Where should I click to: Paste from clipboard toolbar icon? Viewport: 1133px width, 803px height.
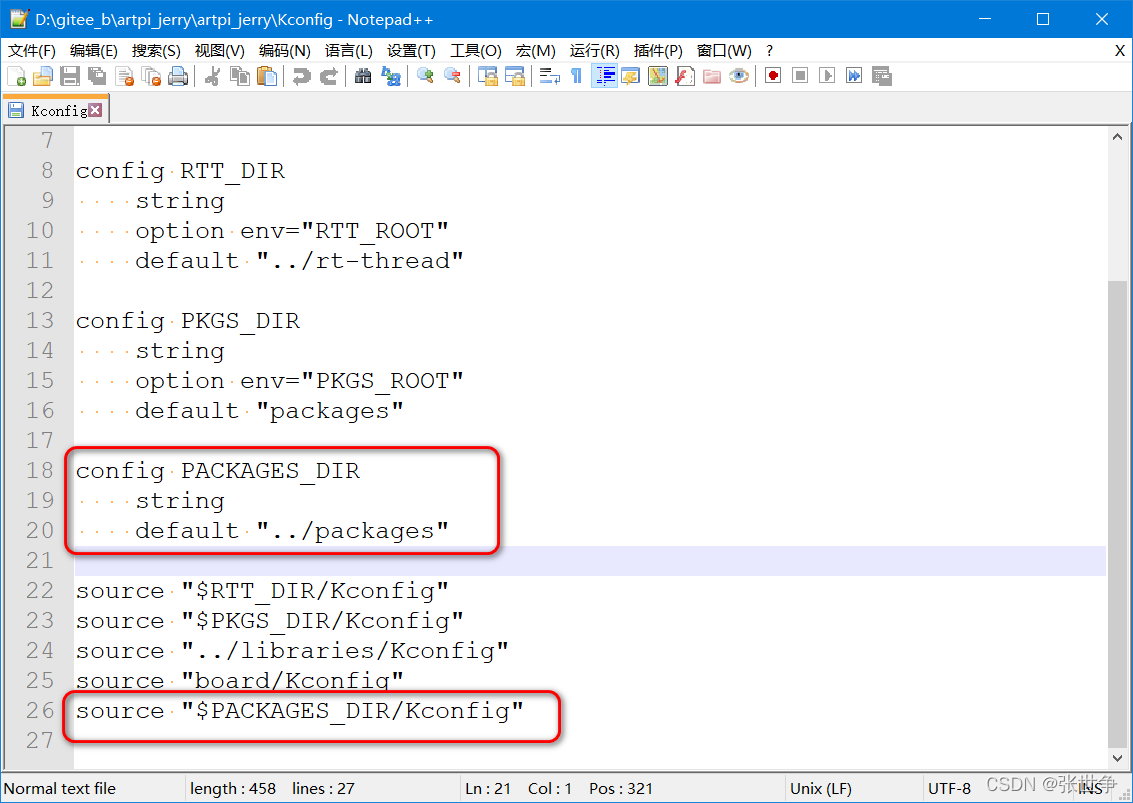[267, 76]
